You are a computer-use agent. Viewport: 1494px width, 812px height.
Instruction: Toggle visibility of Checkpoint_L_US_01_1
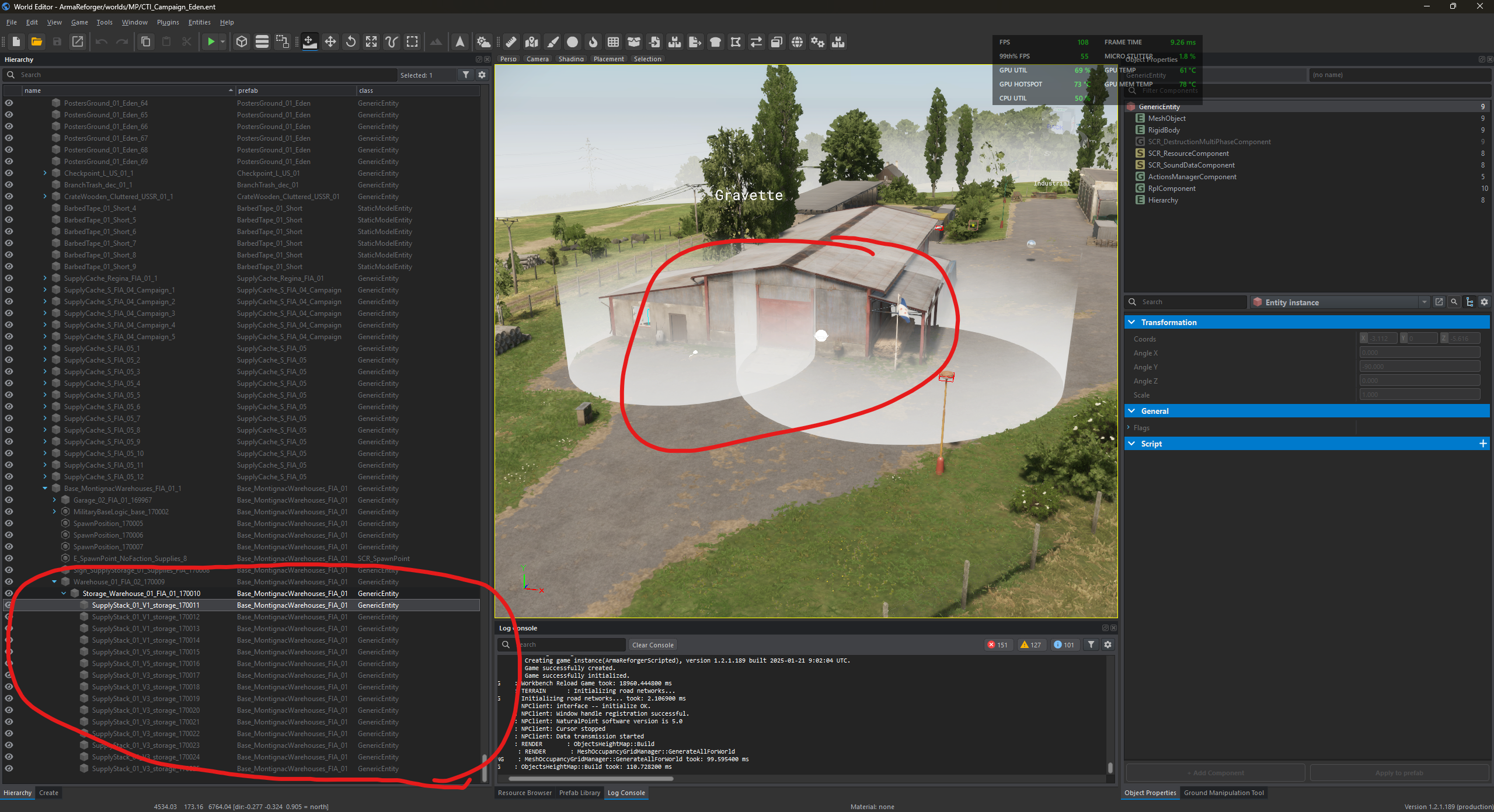9,173
